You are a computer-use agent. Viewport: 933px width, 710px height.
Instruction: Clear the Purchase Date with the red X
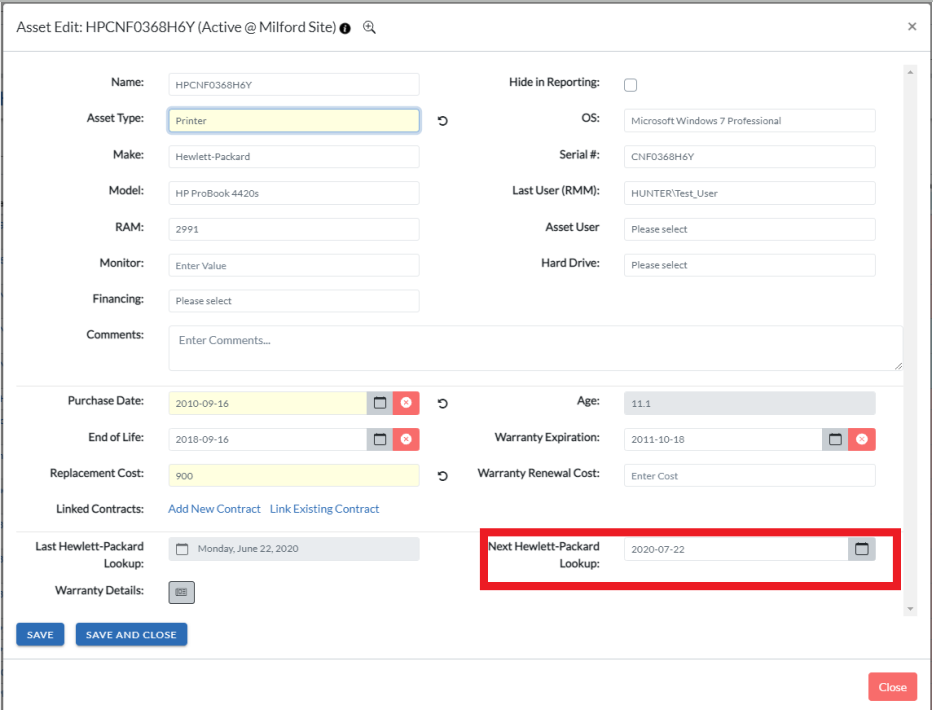[x=406, y=403]
